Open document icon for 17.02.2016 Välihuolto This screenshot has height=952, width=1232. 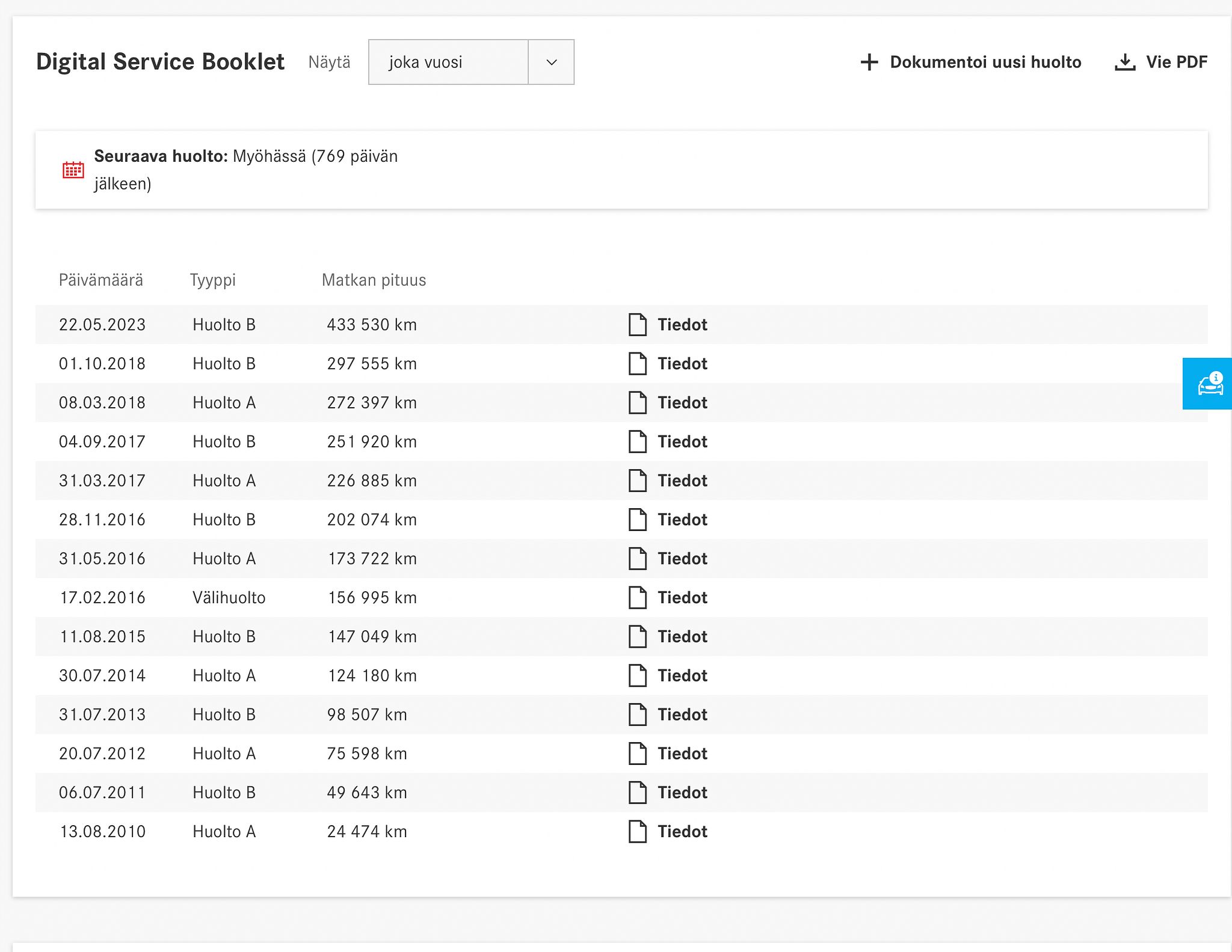click(x=638, y=598)
